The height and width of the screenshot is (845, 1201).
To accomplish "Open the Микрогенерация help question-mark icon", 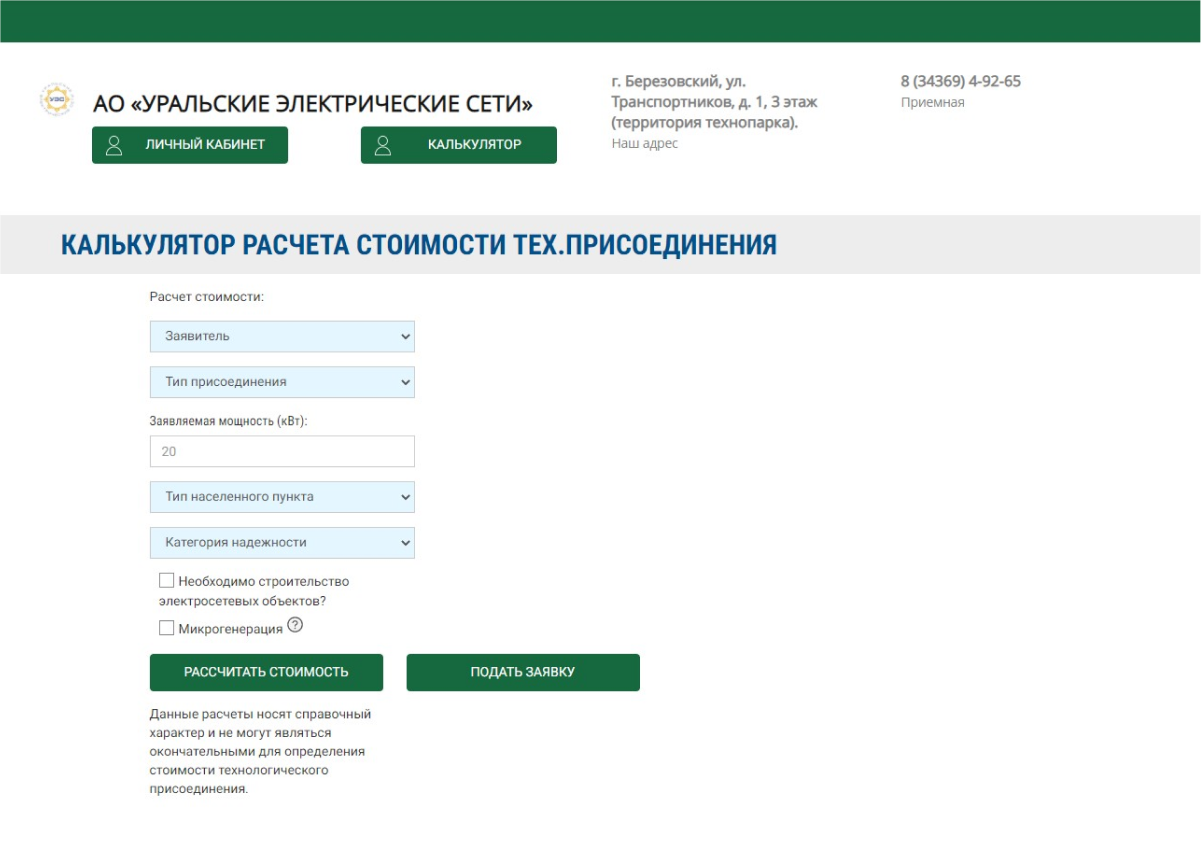I will point(295,626).
